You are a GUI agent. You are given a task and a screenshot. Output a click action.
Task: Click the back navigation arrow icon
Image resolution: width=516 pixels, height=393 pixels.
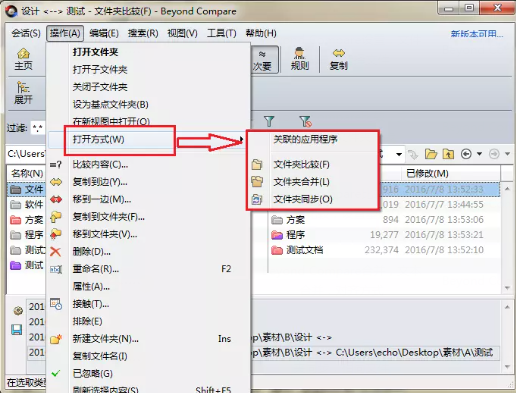(x=466, y=154)
